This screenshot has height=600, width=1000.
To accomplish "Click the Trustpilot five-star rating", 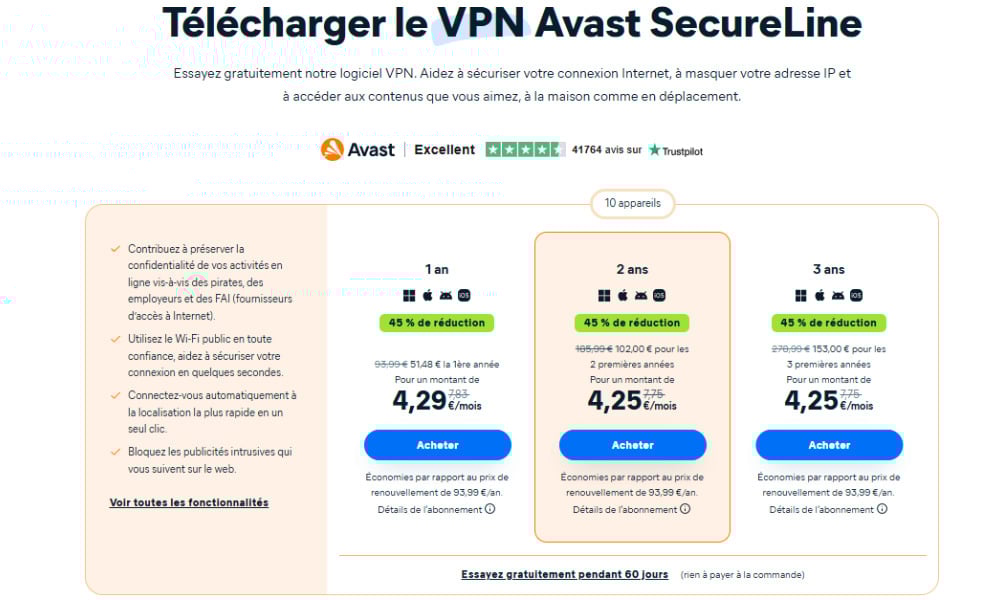I will (524, 150).
